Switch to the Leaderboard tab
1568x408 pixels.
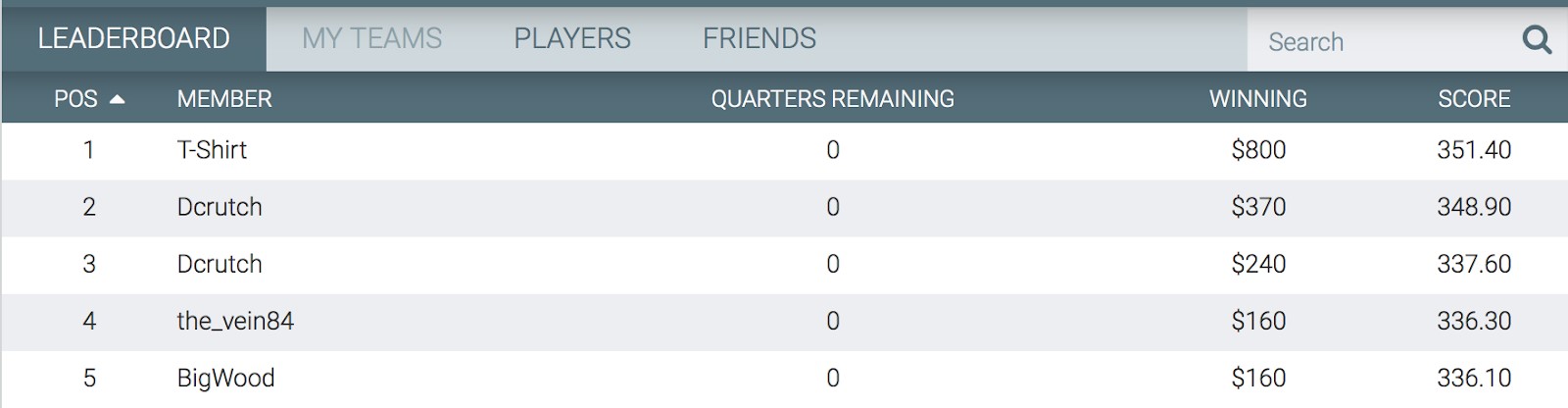pos(133,38)
